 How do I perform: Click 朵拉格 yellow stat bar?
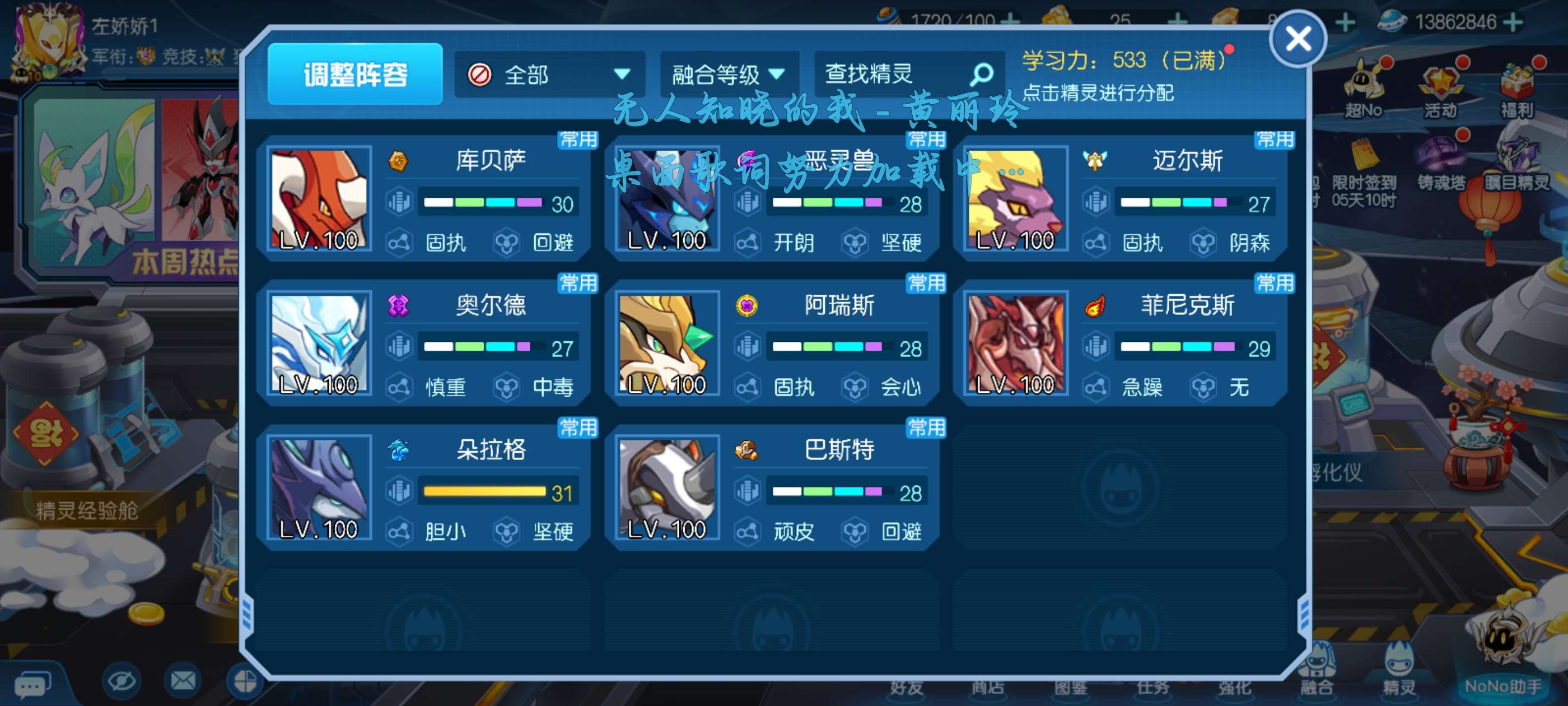coord(484,491)
